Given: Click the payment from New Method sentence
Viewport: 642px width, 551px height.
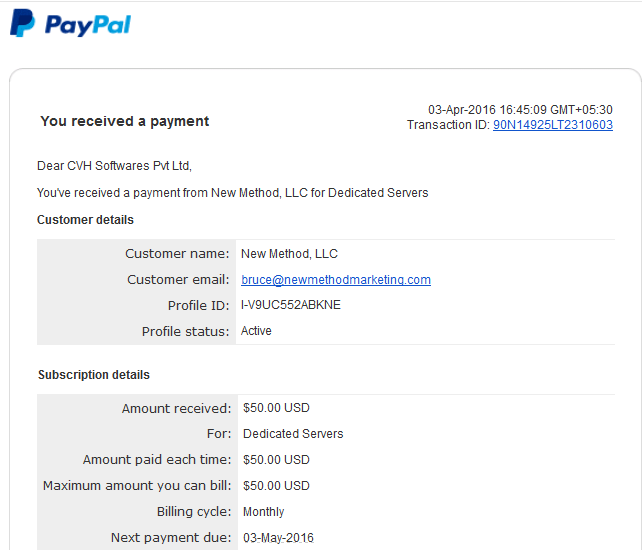Looking at the screenshot, I should [233, 193].
